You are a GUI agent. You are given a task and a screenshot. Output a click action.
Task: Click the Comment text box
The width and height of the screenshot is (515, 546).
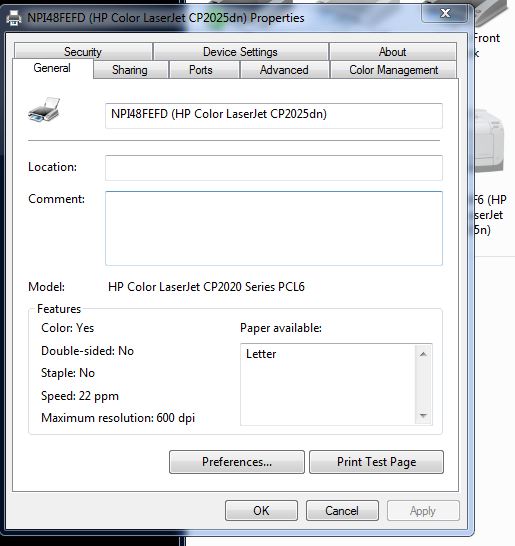(x=274, y=228)
